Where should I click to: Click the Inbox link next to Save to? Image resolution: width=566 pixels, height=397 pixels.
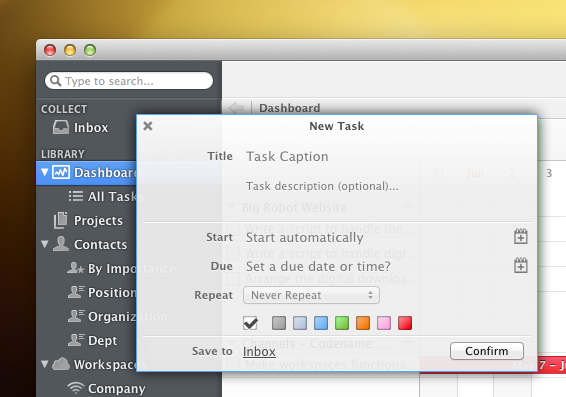coord(259,352)
